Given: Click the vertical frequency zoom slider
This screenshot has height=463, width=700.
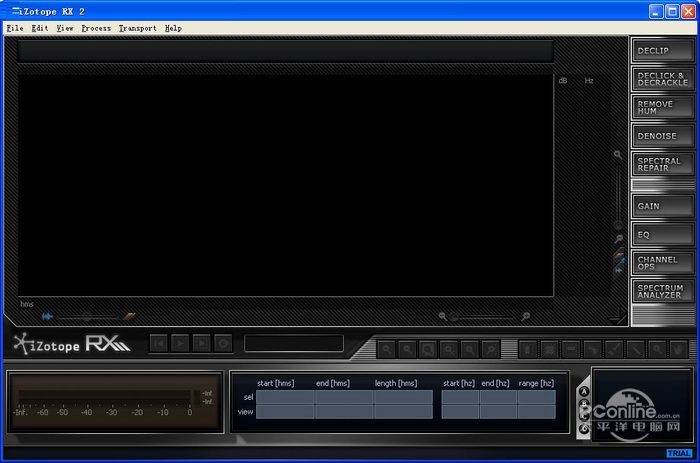Looking at the screenshot, I should tap(618, 196).
